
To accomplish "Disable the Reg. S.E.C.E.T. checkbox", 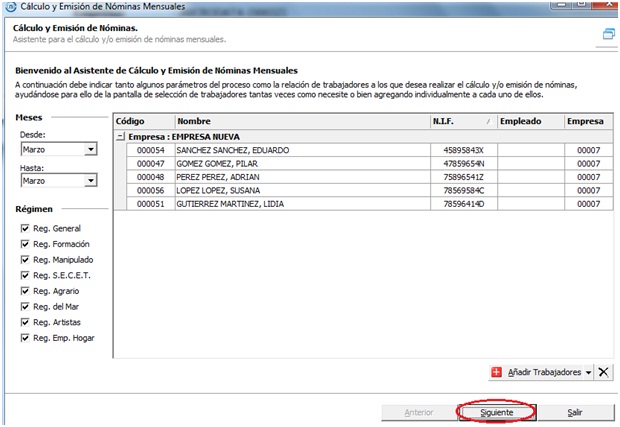I will pyautogui.click(x=25, y=275).
